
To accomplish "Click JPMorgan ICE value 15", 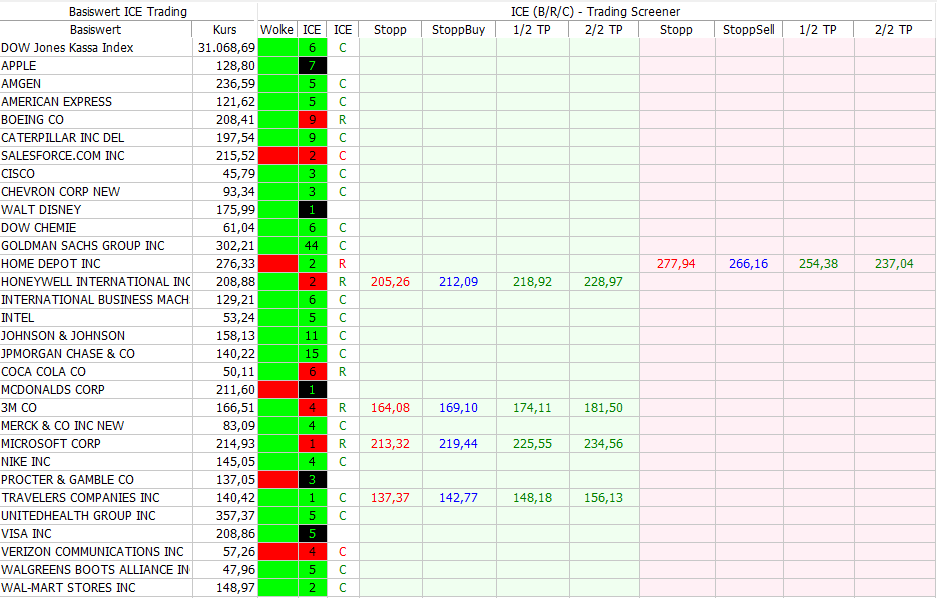I will 312,354.
